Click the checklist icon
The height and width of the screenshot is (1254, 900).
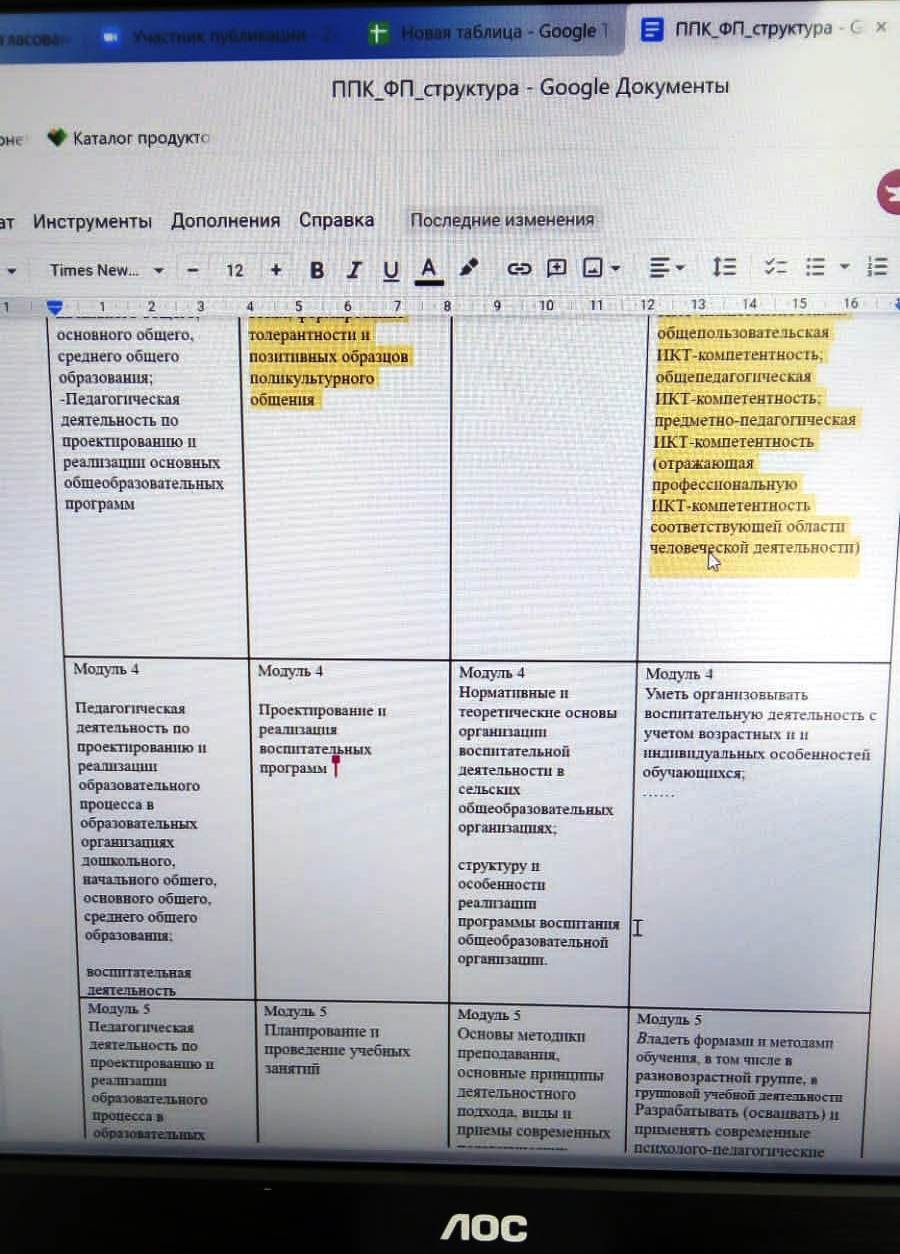click(775, 267)
